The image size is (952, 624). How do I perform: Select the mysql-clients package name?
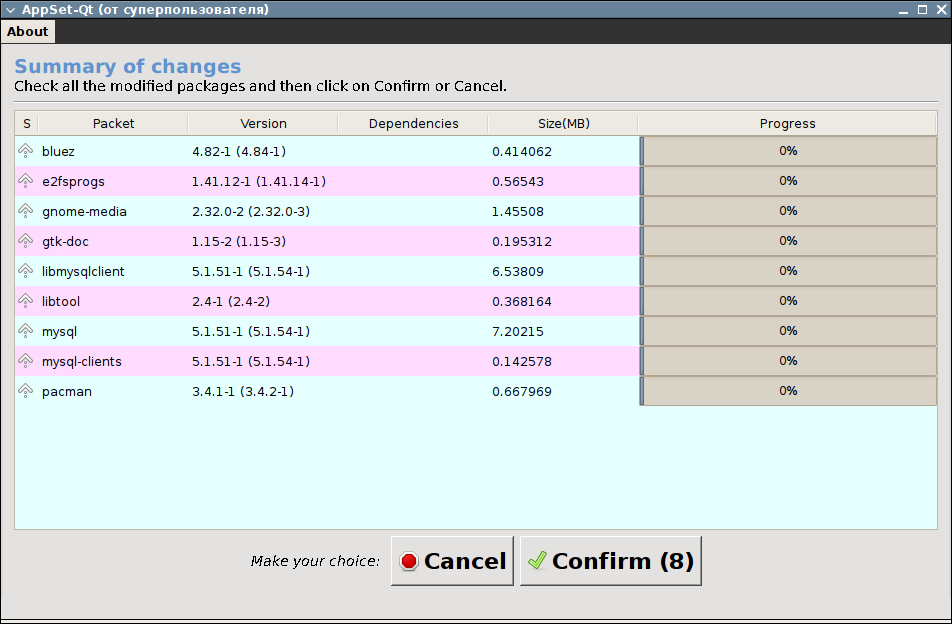(x=82, y=362)
